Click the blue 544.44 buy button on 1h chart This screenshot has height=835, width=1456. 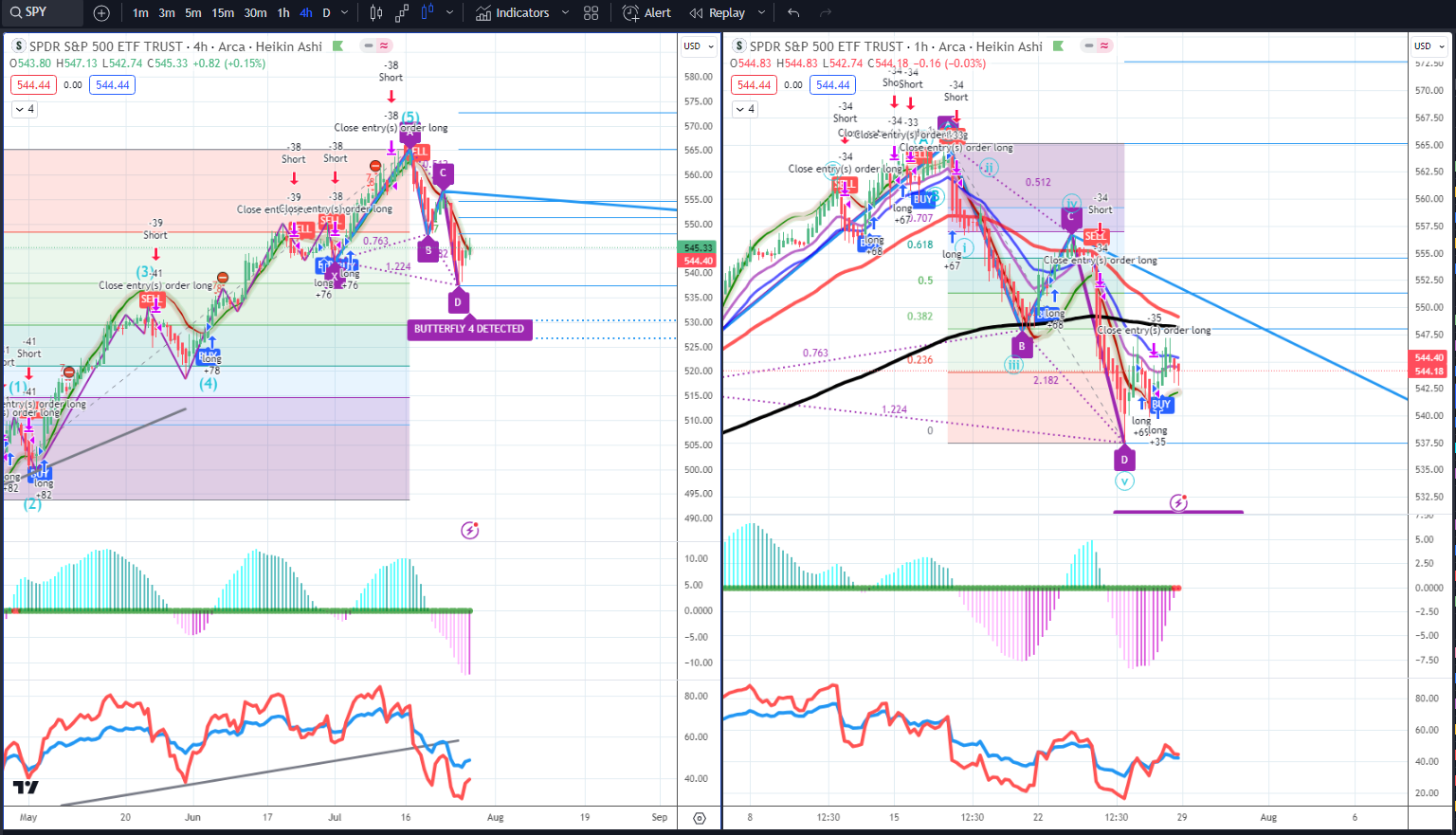point(832,85)
